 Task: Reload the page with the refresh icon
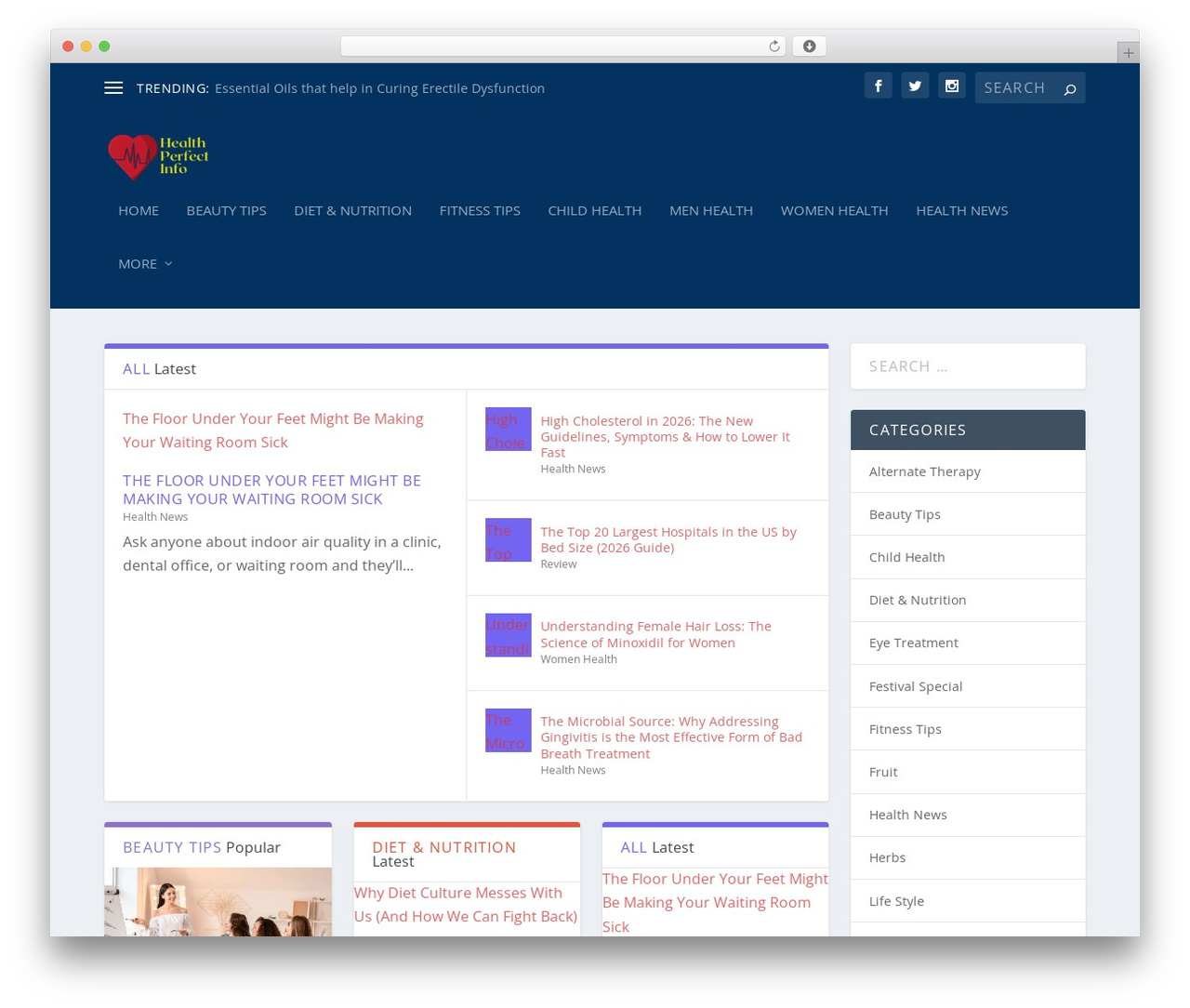pos(773,46)
